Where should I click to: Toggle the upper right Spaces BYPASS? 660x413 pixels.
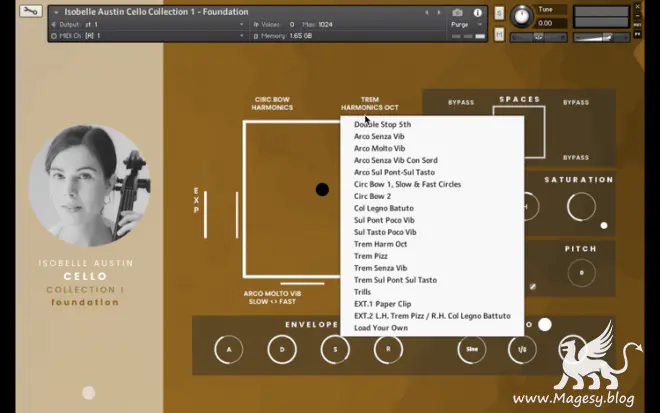click(x=576, y=103)
